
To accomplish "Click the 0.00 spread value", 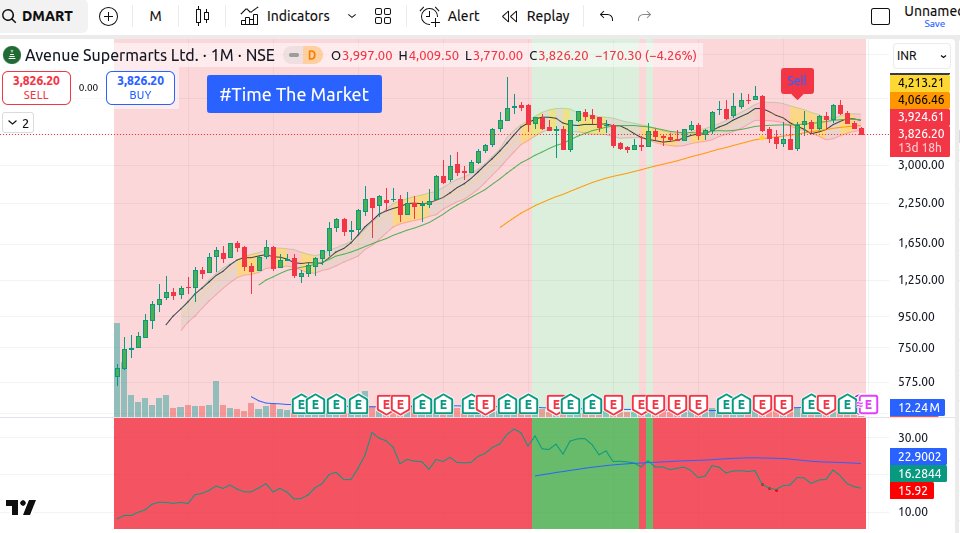I will 88,88.
